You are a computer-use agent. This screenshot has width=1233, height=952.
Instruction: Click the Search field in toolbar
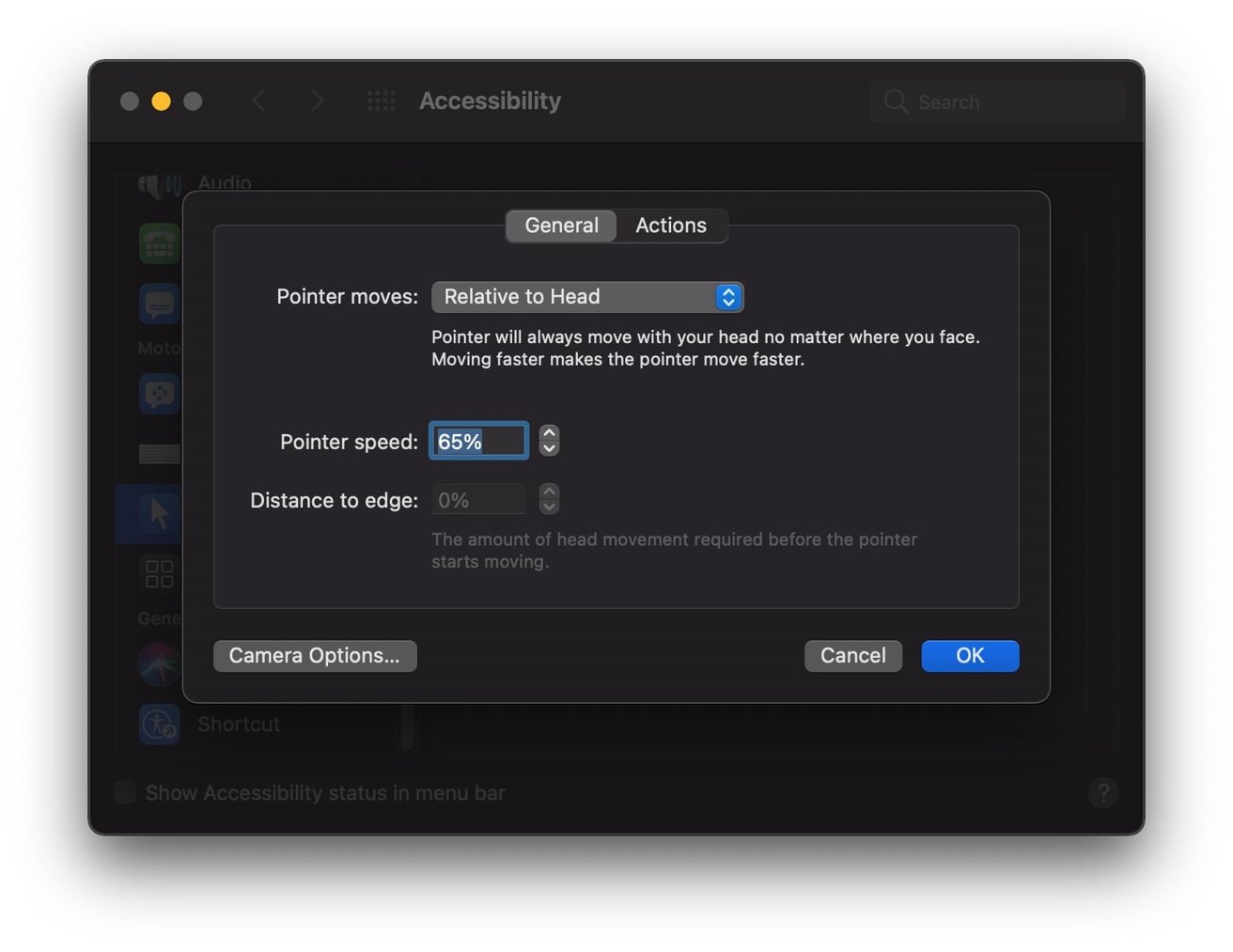tap(998, 101)
